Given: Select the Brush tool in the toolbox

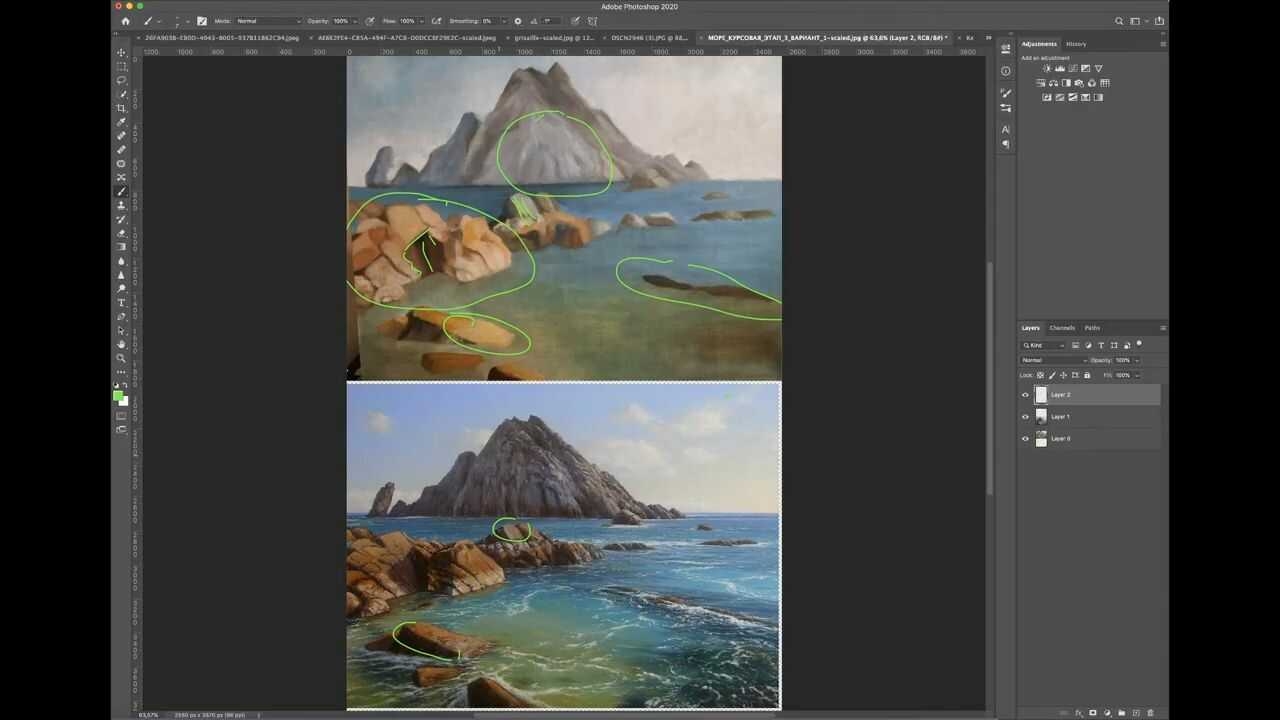Looking at the screenshot, I should pos(122,191).
